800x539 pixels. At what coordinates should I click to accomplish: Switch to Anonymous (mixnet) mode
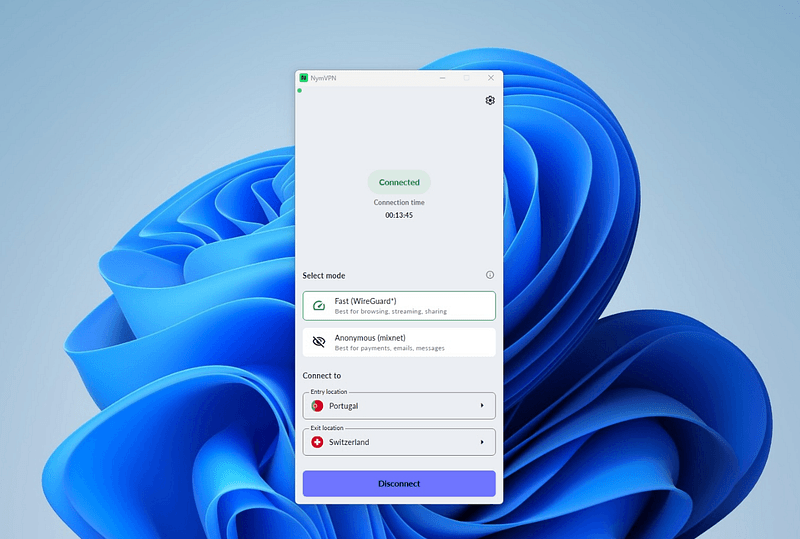tap(399, 342)
